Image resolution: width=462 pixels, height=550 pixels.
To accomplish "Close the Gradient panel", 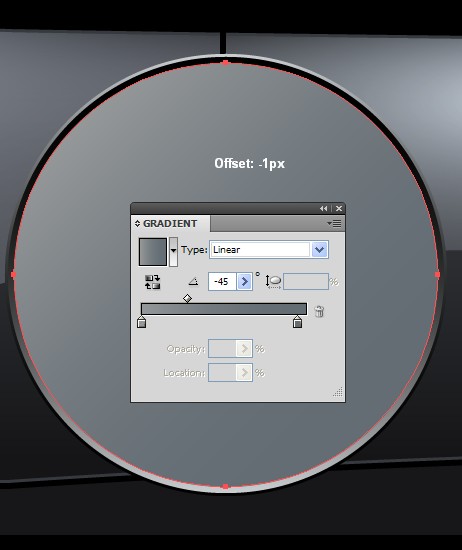I will (339, 209).
